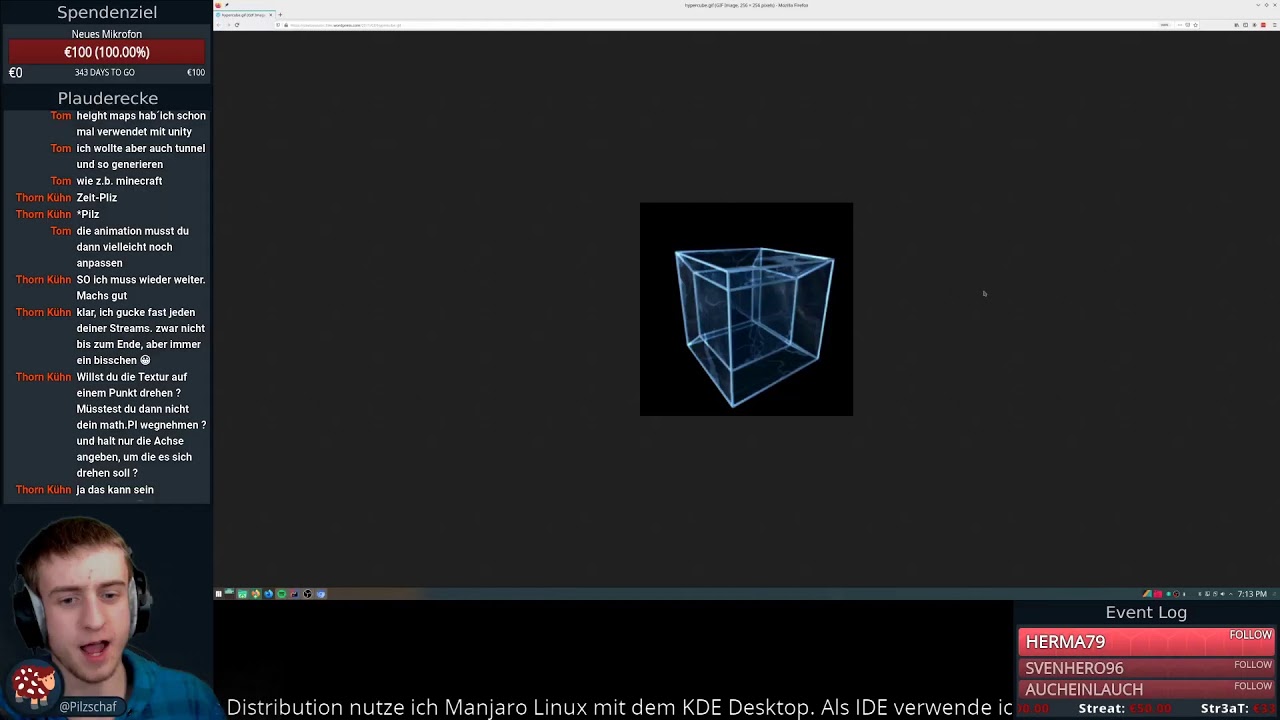Click the €100 (100.00%) donation progress bar
Image resolution: width=1280 pixels, height=720 pixels.
(x=107, y=52)
